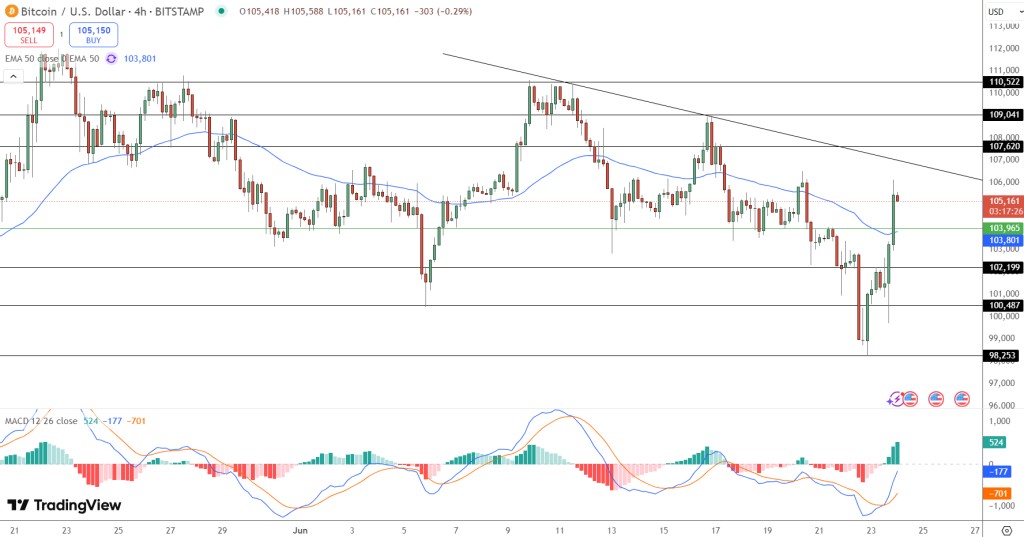Viewport: 1024px width, 537px height.
Task: Click the change value −303 (−0.29%)
Action: [x=443, y=11]
